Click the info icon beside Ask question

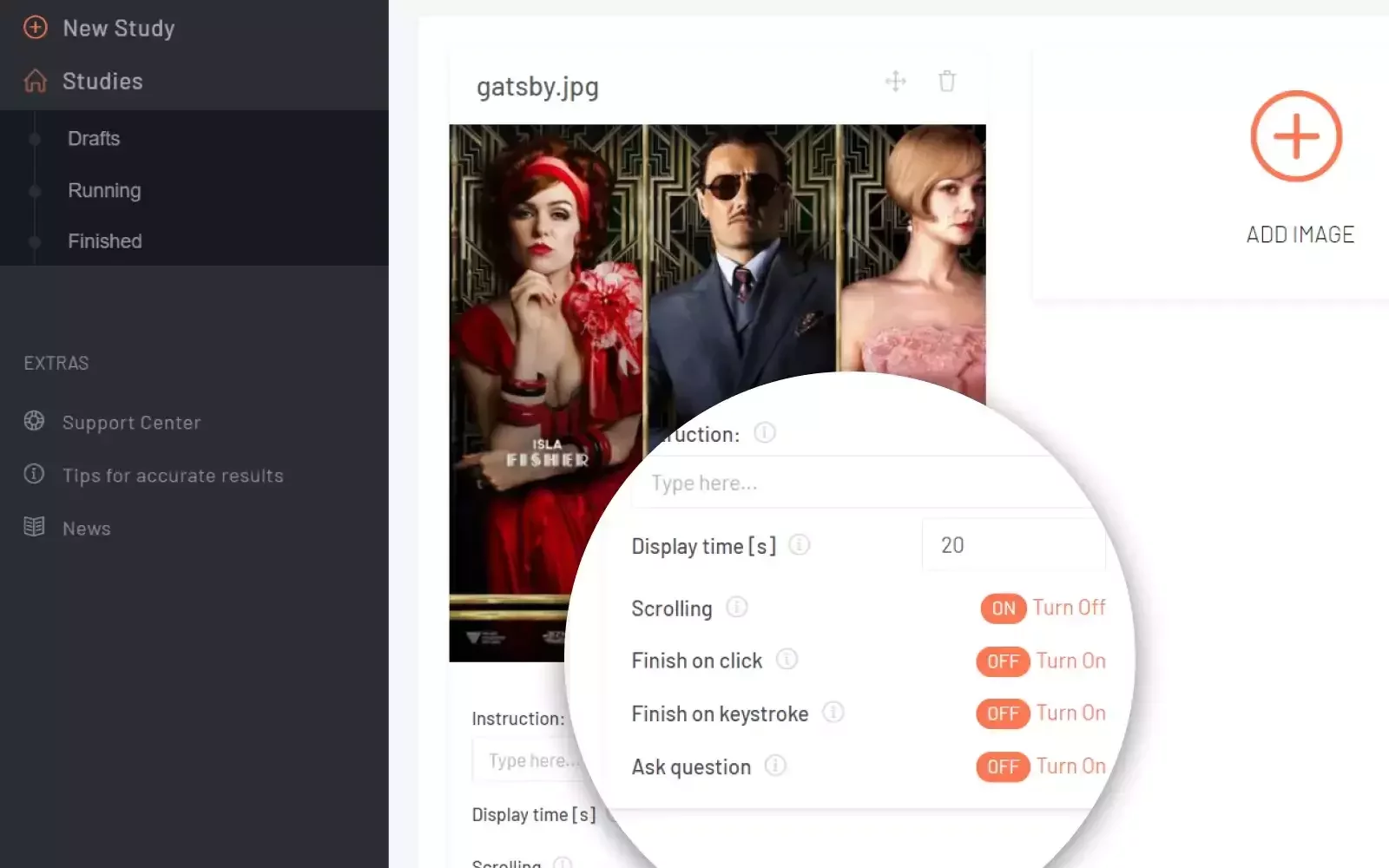click(775, 766)
